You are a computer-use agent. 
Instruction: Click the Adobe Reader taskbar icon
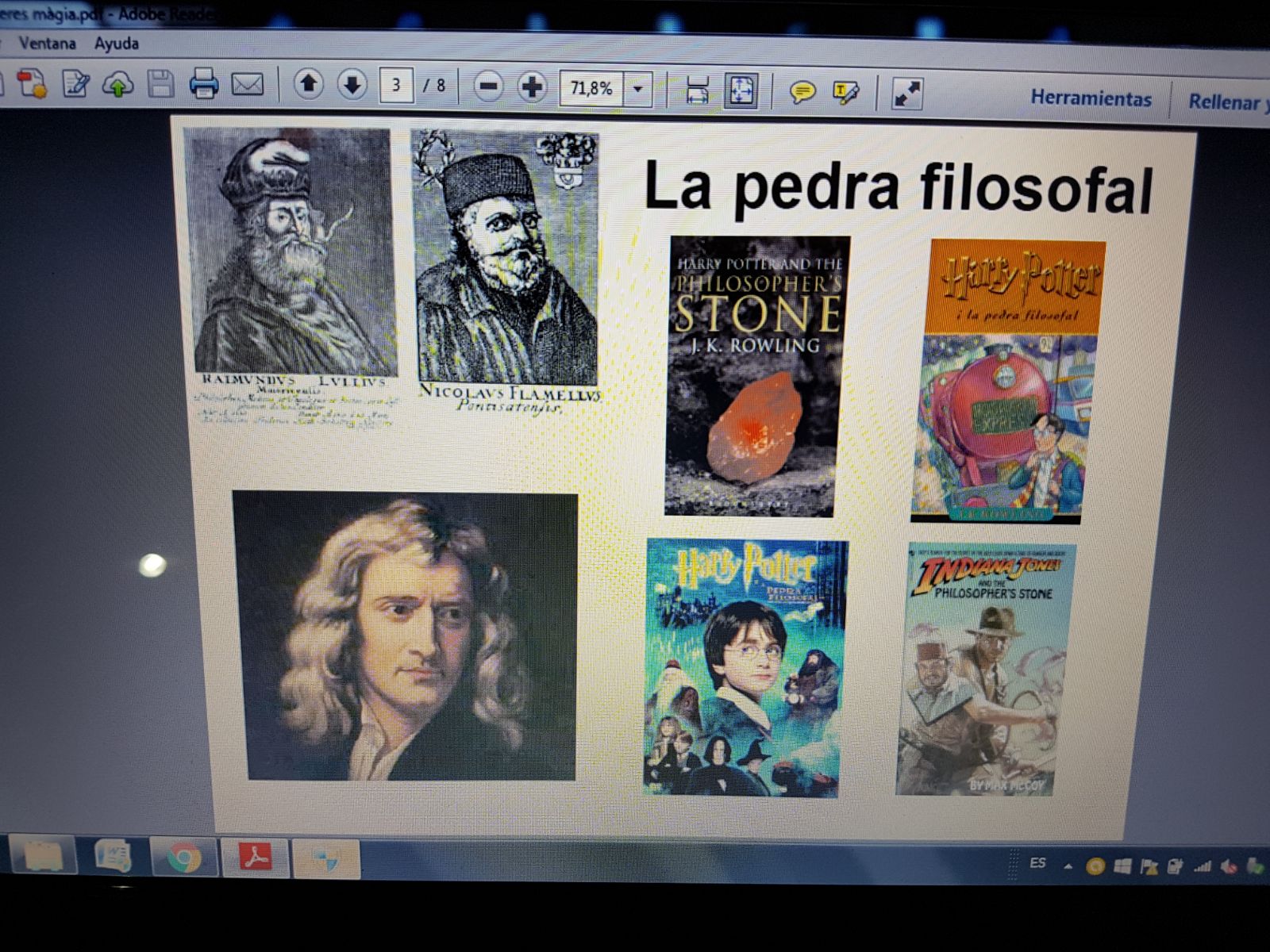256,858
